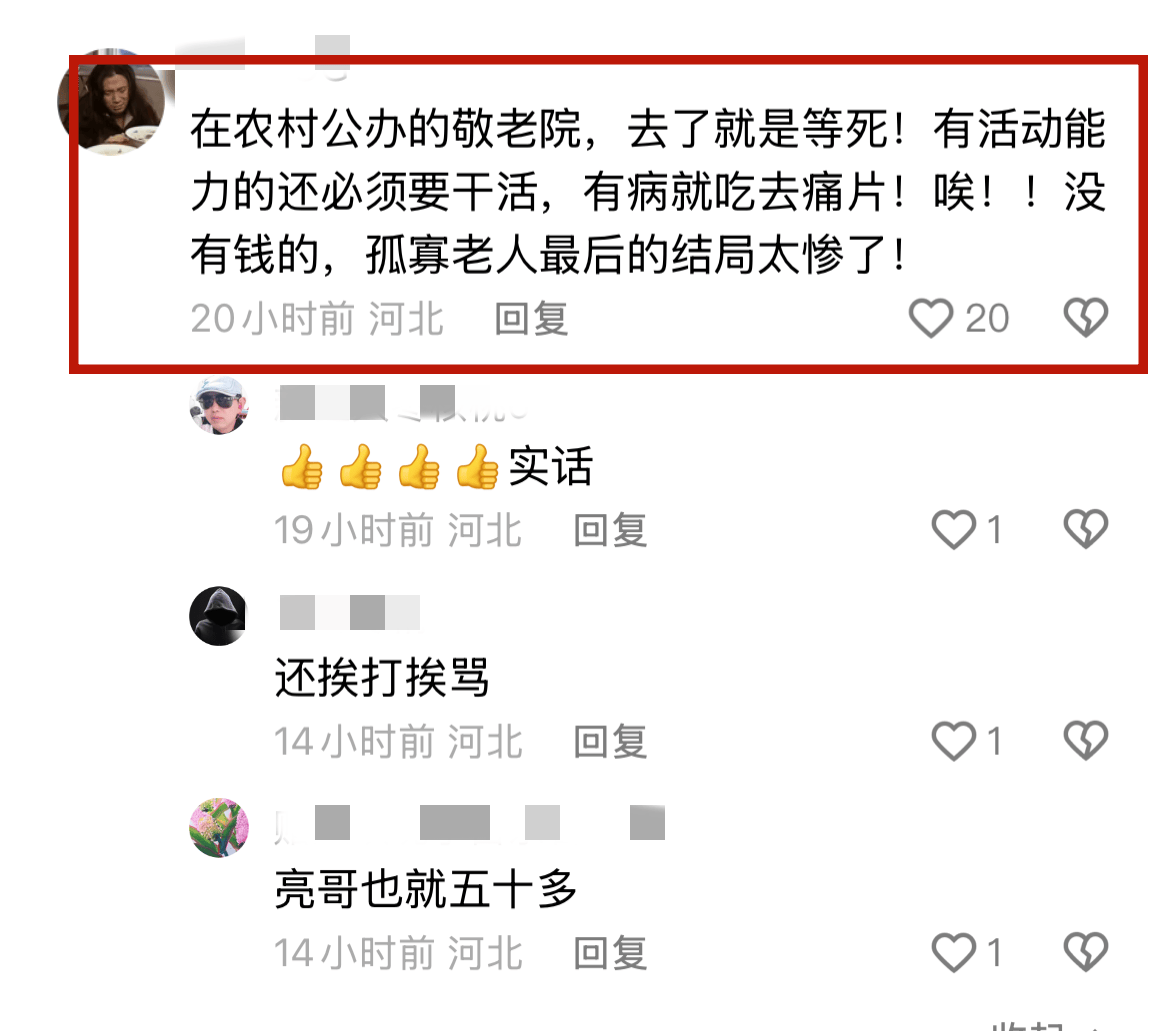Open username above 还挨打挨骂 reply
Image resolution: width=1170 pixels, height=1031 pixels.
[349, 612]
